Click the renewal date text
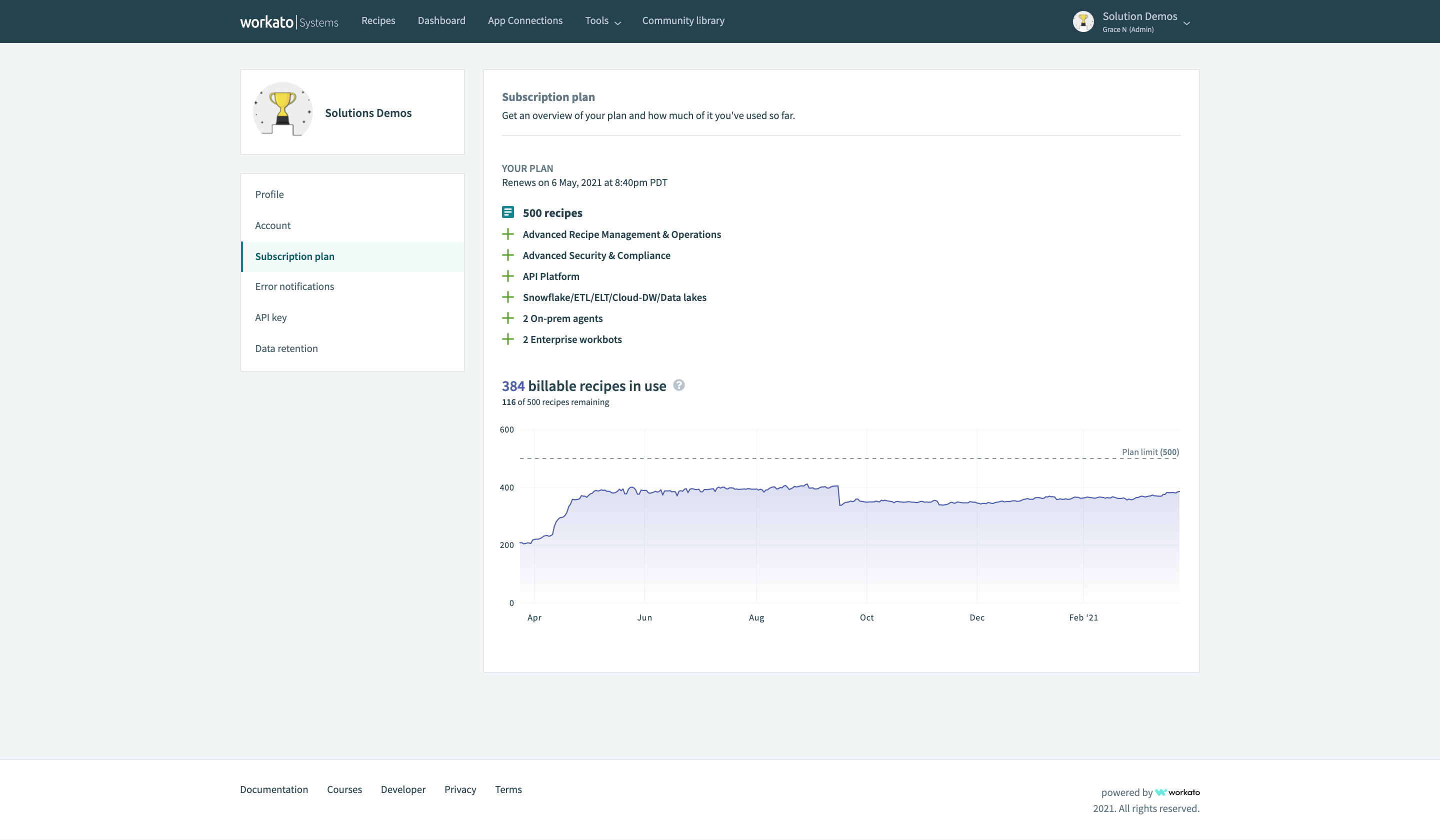Screen dimensions: 1440x840 (x=584, y=183)
